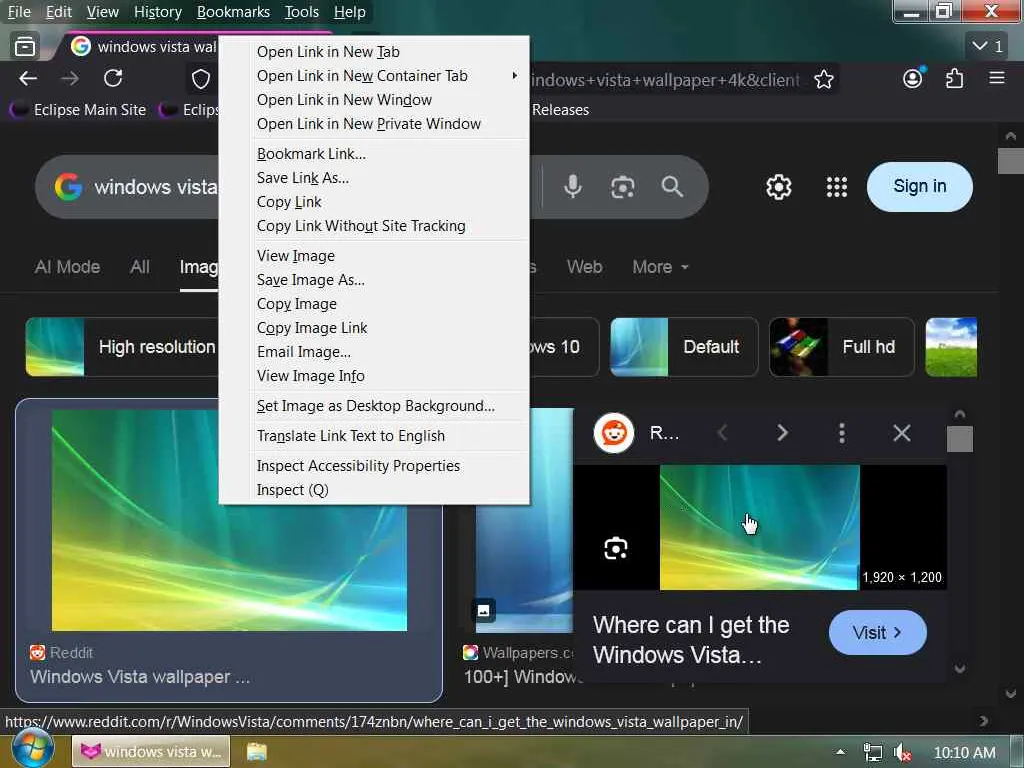Filter by Full hd chip
1024x768 pixels.
click(841, 347)
